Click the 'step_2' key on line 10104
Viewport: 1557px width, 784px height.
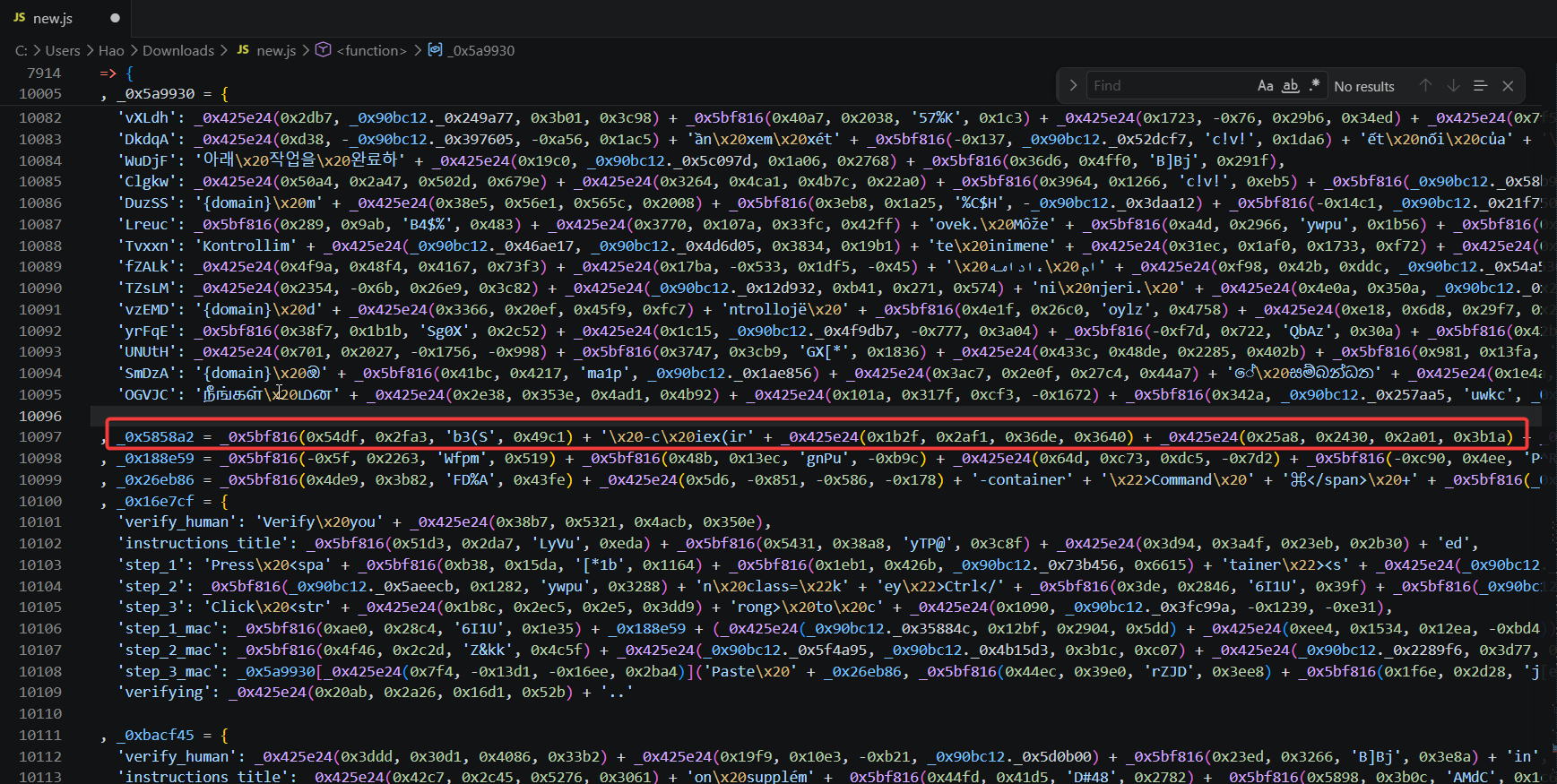tap(151, 587)
